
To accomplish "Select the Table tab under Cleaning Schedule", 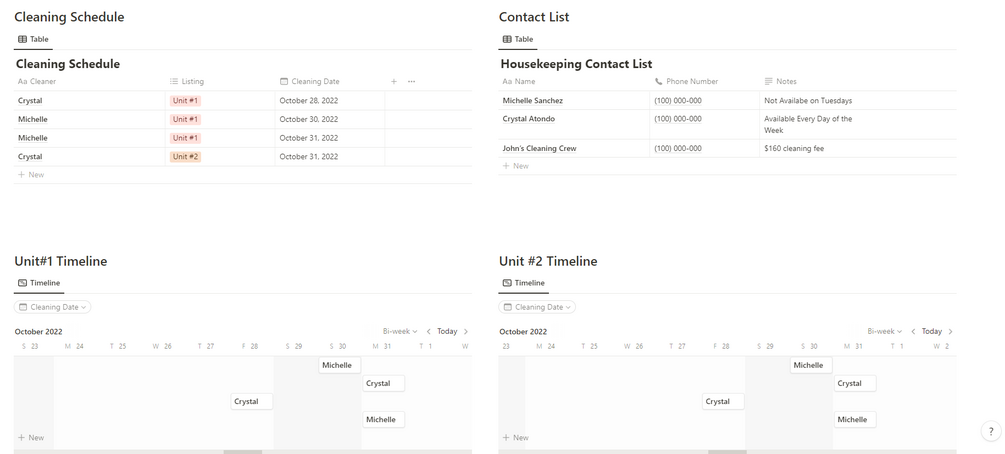I will point(33,39).
